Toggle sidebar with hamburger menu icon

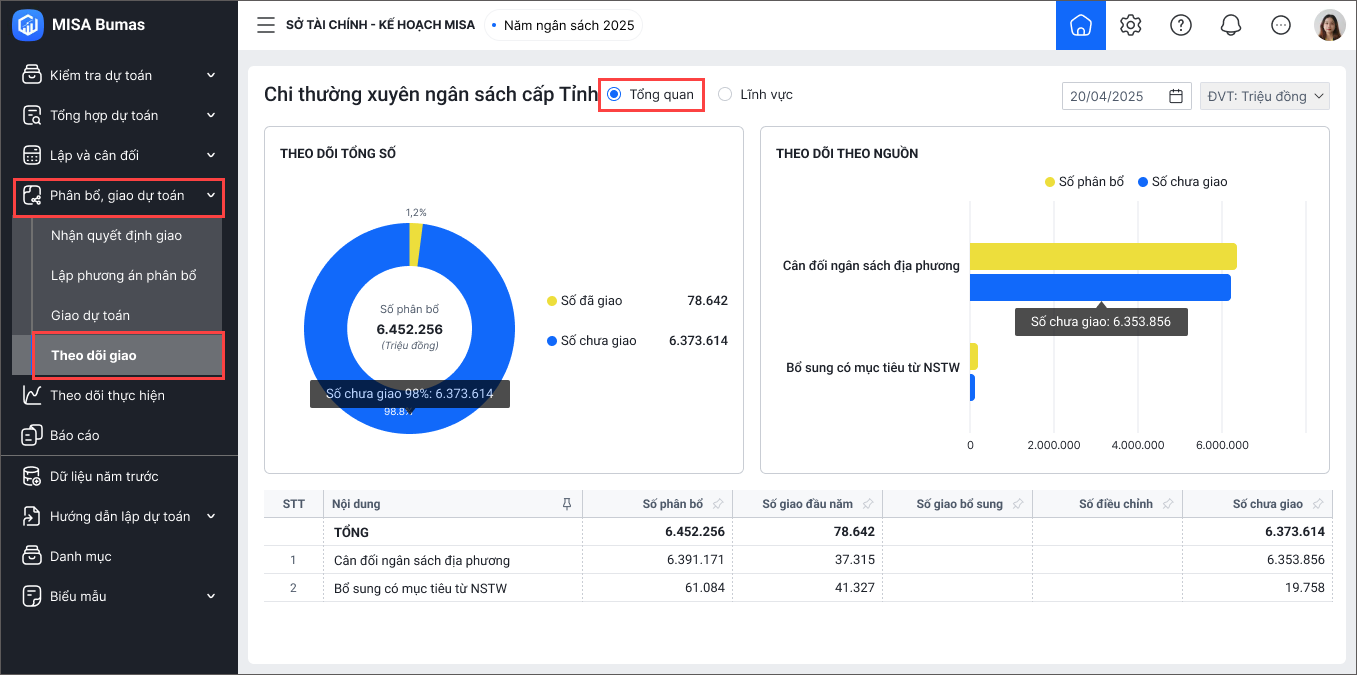[x=265, y=25]
